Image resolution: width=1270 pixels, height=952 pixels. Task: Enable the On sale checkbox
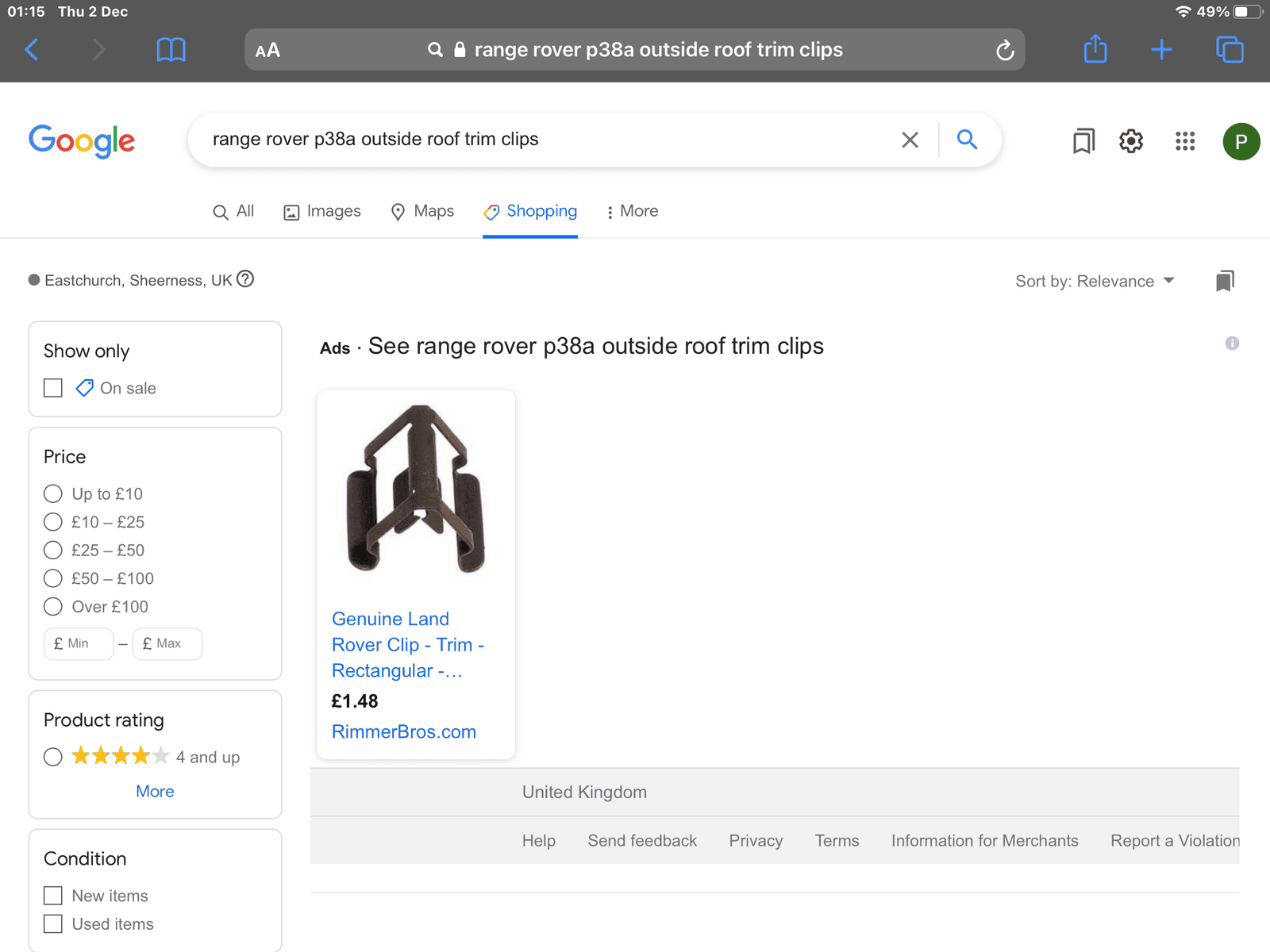point(53,388)
